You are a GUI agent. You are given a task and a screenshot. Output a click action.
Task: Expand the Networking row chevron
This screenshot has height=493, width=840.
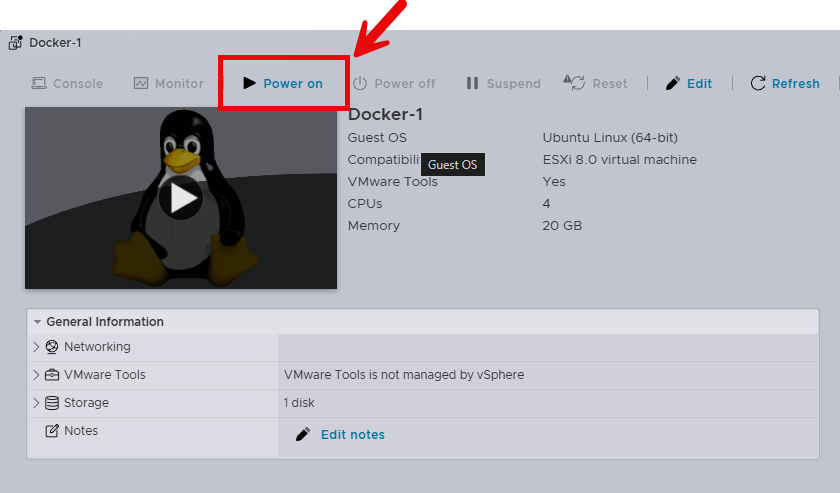coord(36,347)
